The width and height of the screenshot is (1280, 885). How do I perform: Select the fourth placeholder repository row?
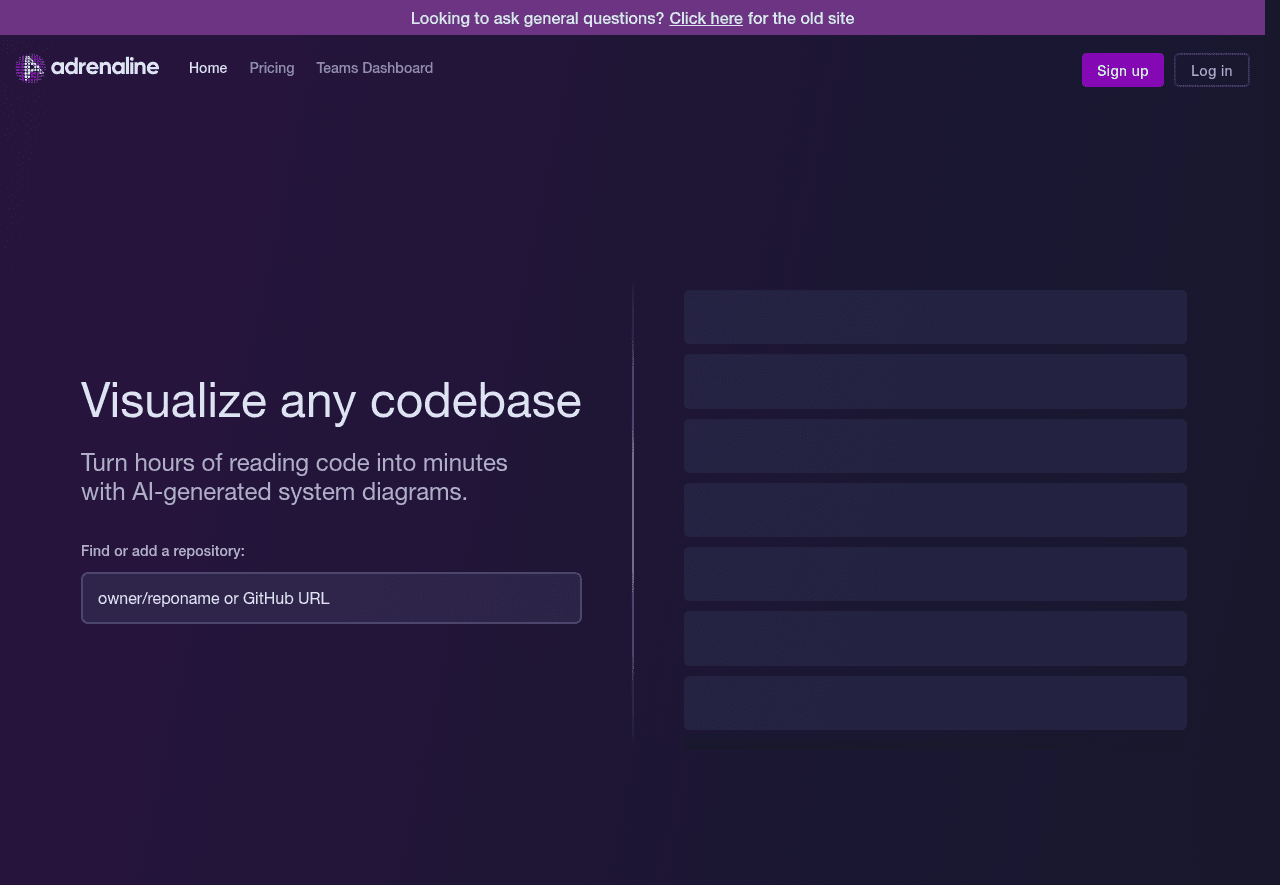(935, 510)
